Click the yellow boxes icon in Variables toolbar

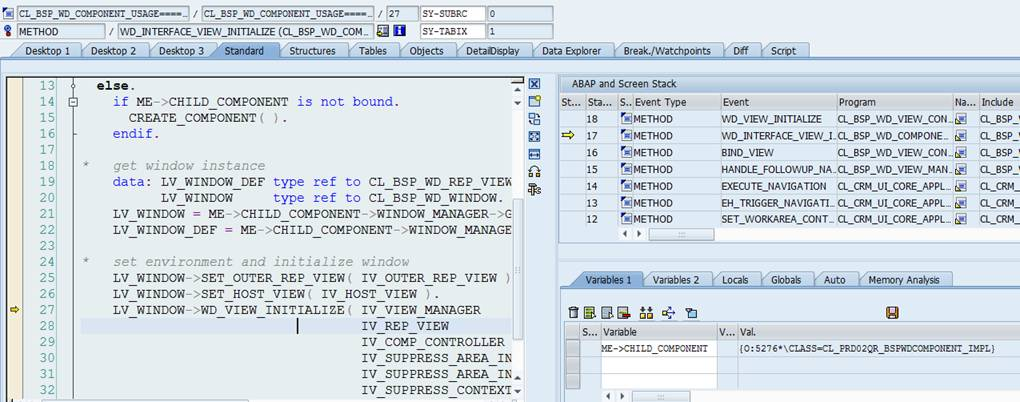point(646,313)
